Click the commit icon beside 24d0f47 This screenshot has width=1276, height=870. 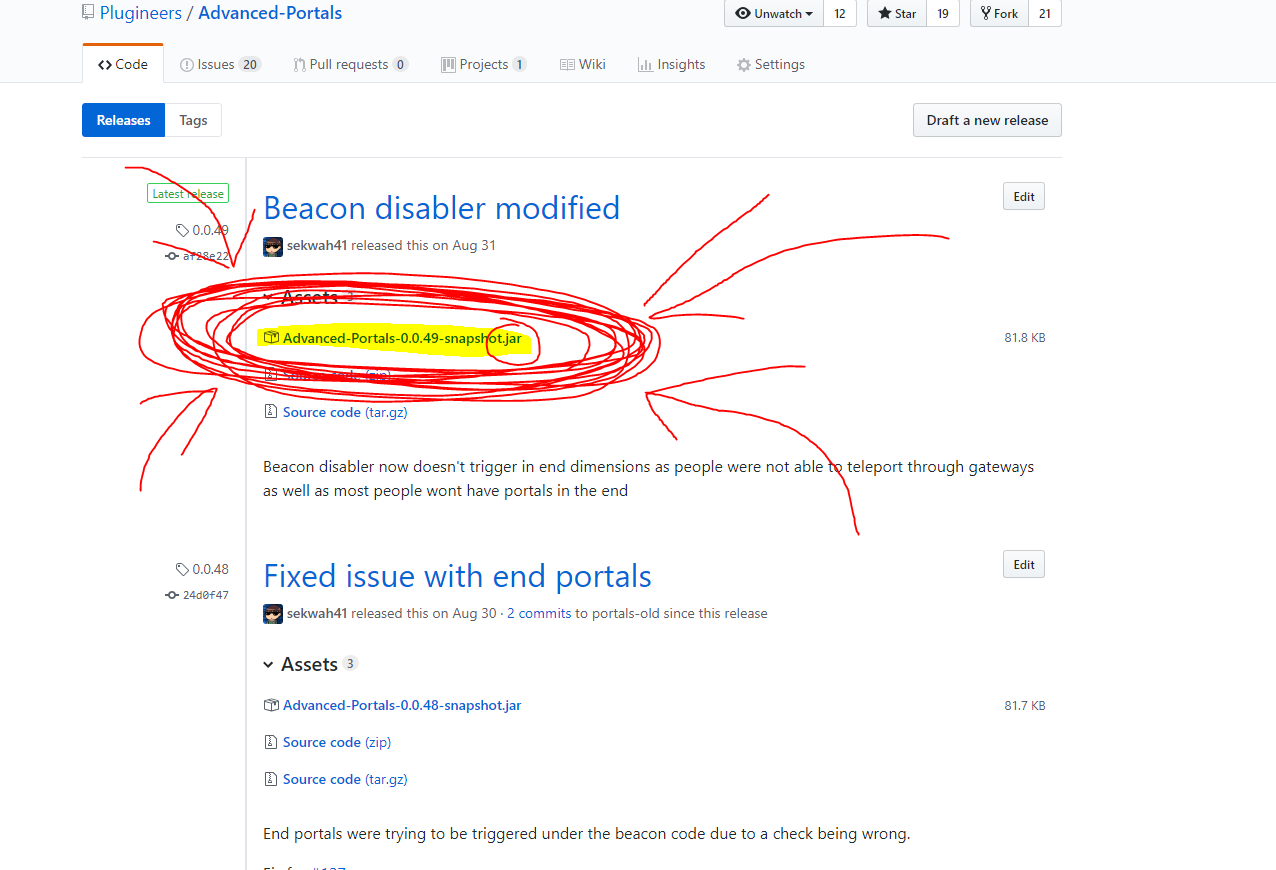click(x=172, y=595)
